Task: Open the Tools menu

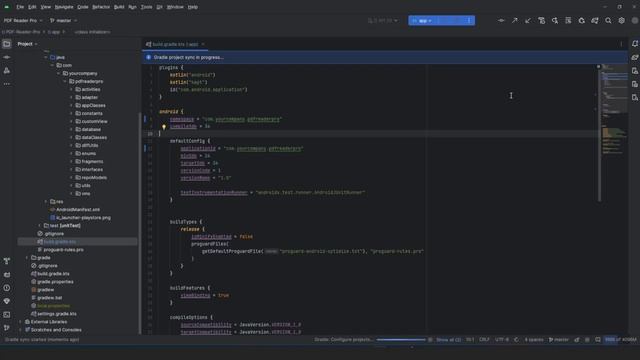Action: pos(147,7)
